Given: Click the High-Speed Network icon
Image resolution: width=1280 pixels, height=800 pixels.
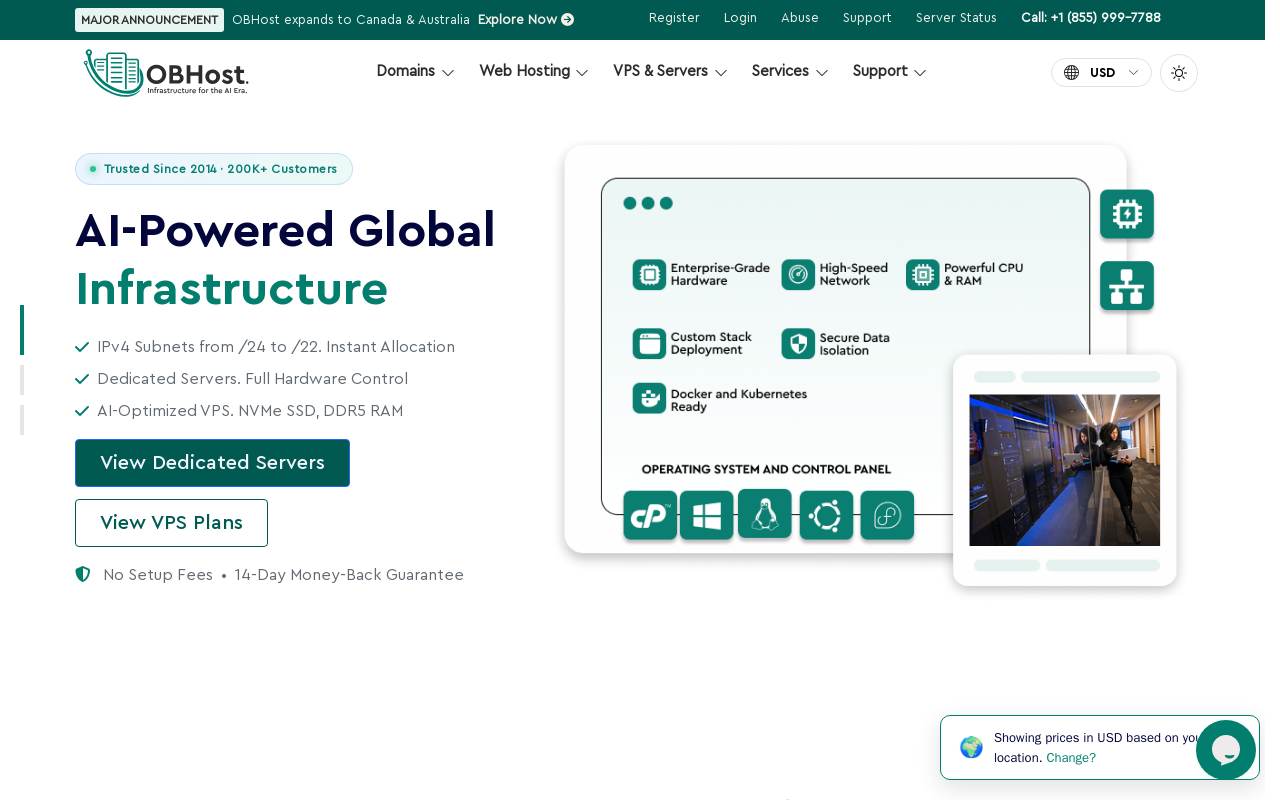Looking at the screenshot, I should pyautogui.click(x=798, y=275).
